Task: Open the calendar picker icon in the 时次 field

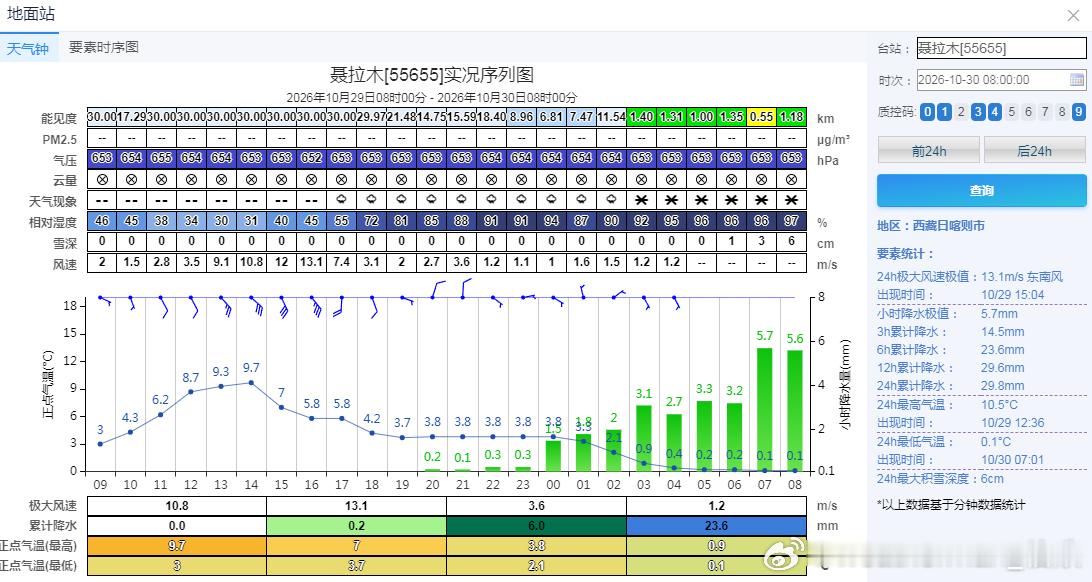Action: pos(1076,79)
